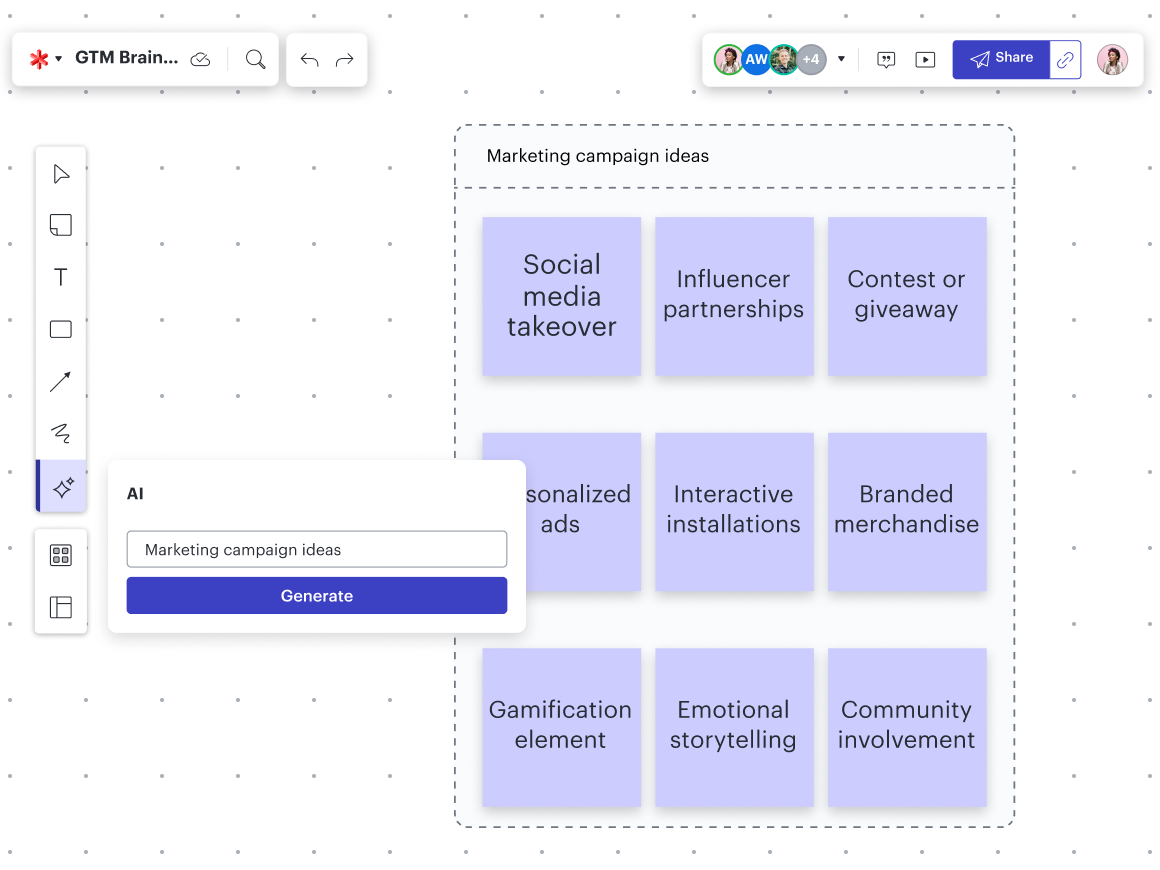Click the Marketing campaign ideas prompt field
The height and width of the screenshot is (870, 1160).
coord(316,549)
